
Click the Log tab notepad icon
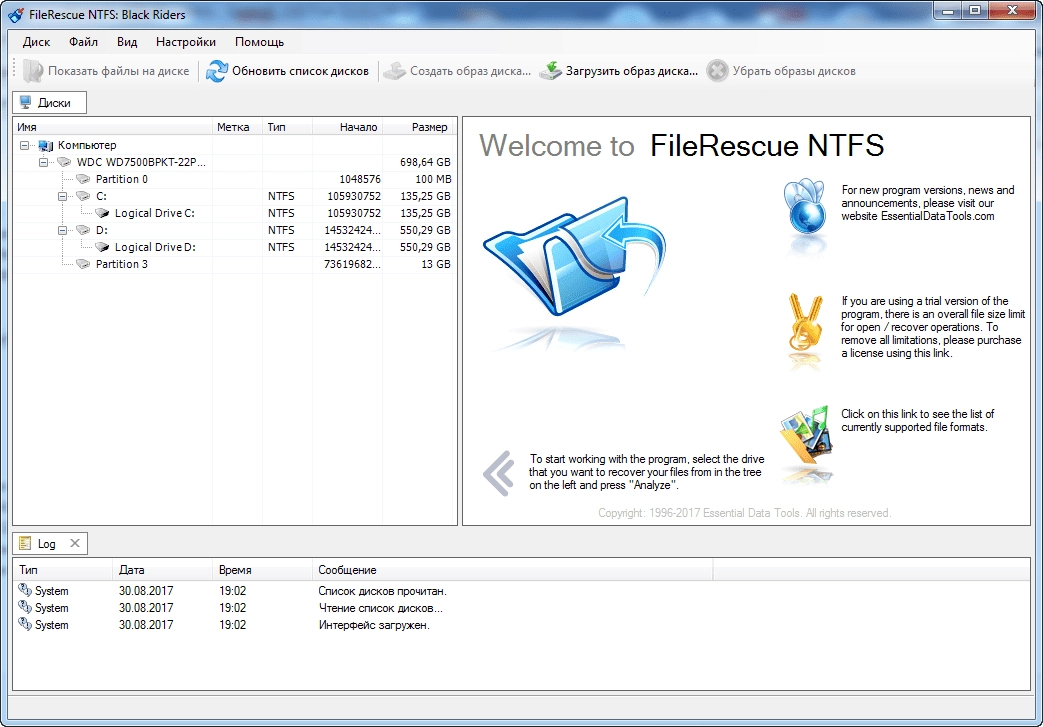[x=25, y=543]
